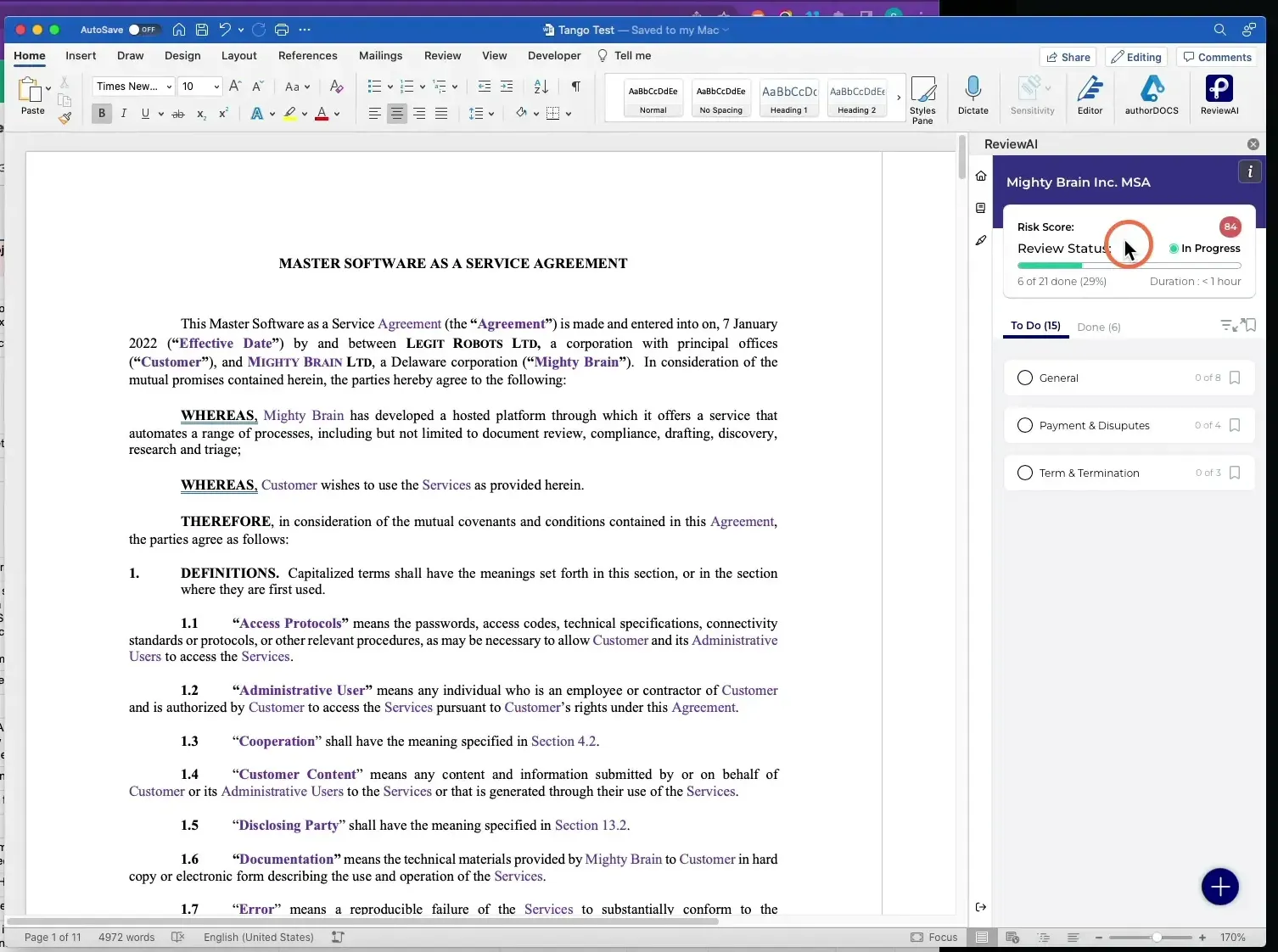Open Change Case Aa dropdown

296,87
